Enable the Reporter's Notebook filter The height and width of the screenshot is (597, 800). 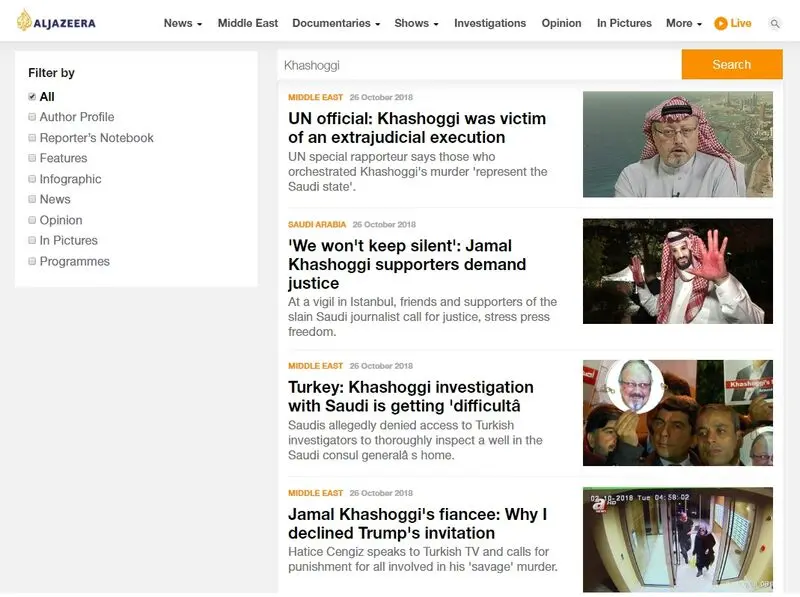click(32, 138)
